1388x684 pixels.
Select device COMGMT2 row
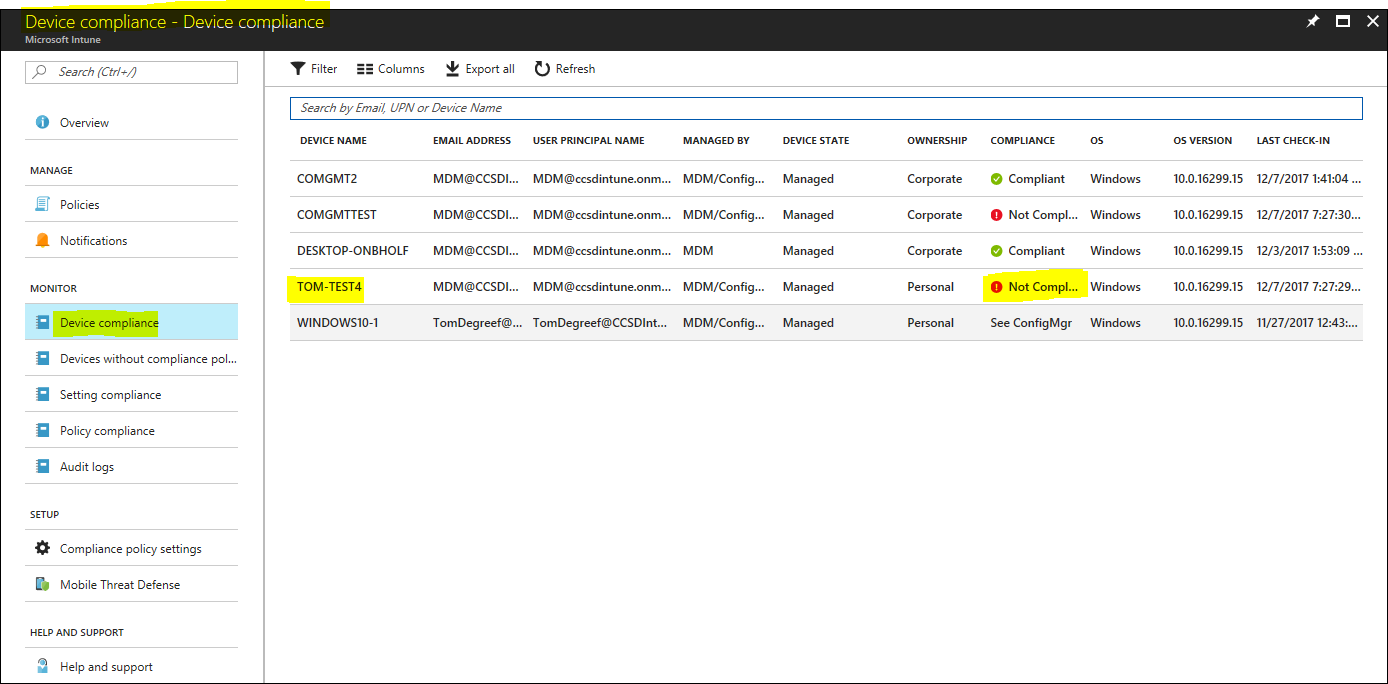click(x=826, y=179)
